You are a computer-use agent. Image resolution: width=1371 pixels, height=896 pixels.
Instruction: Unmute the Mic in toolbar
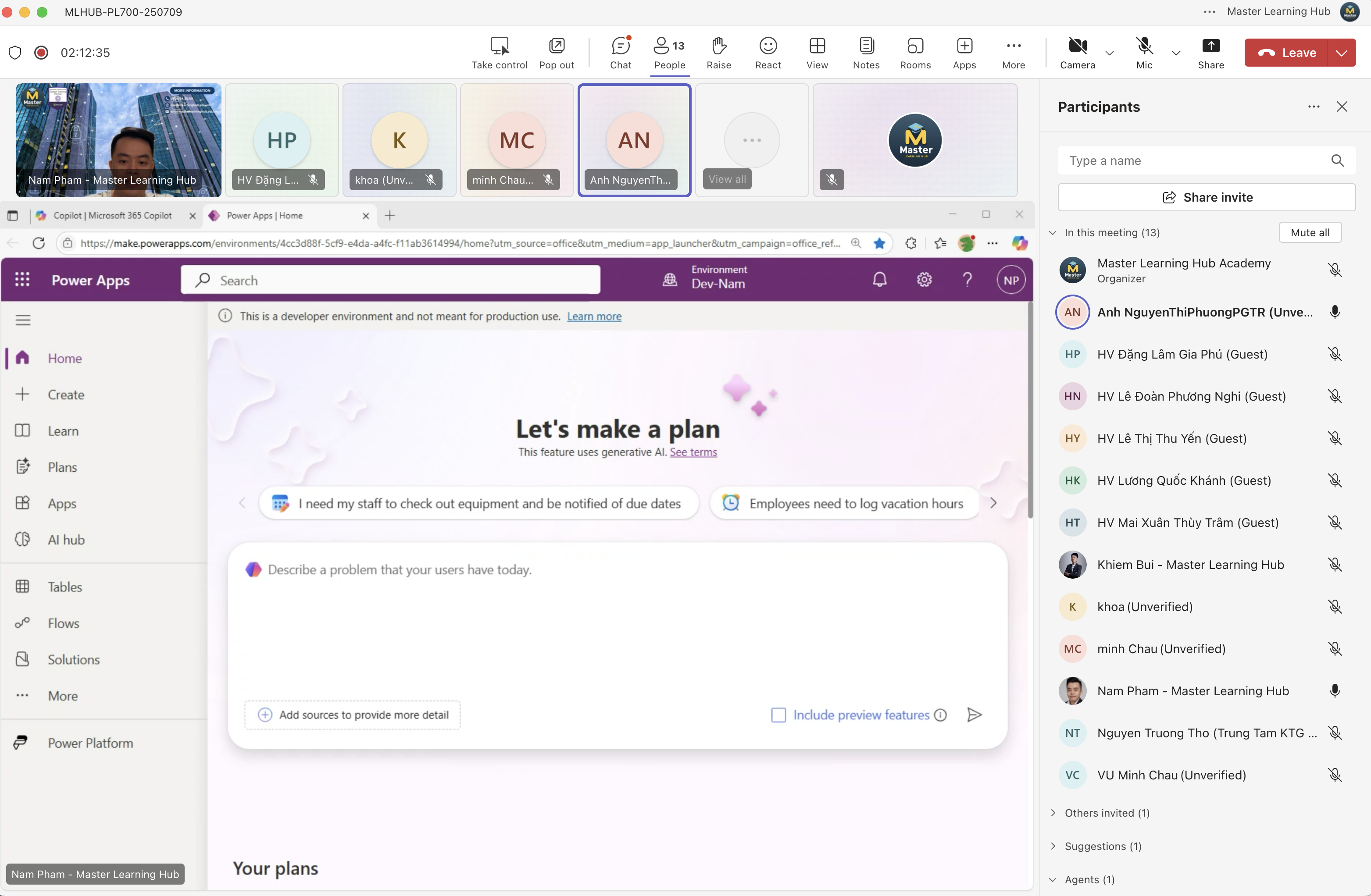1144,53
